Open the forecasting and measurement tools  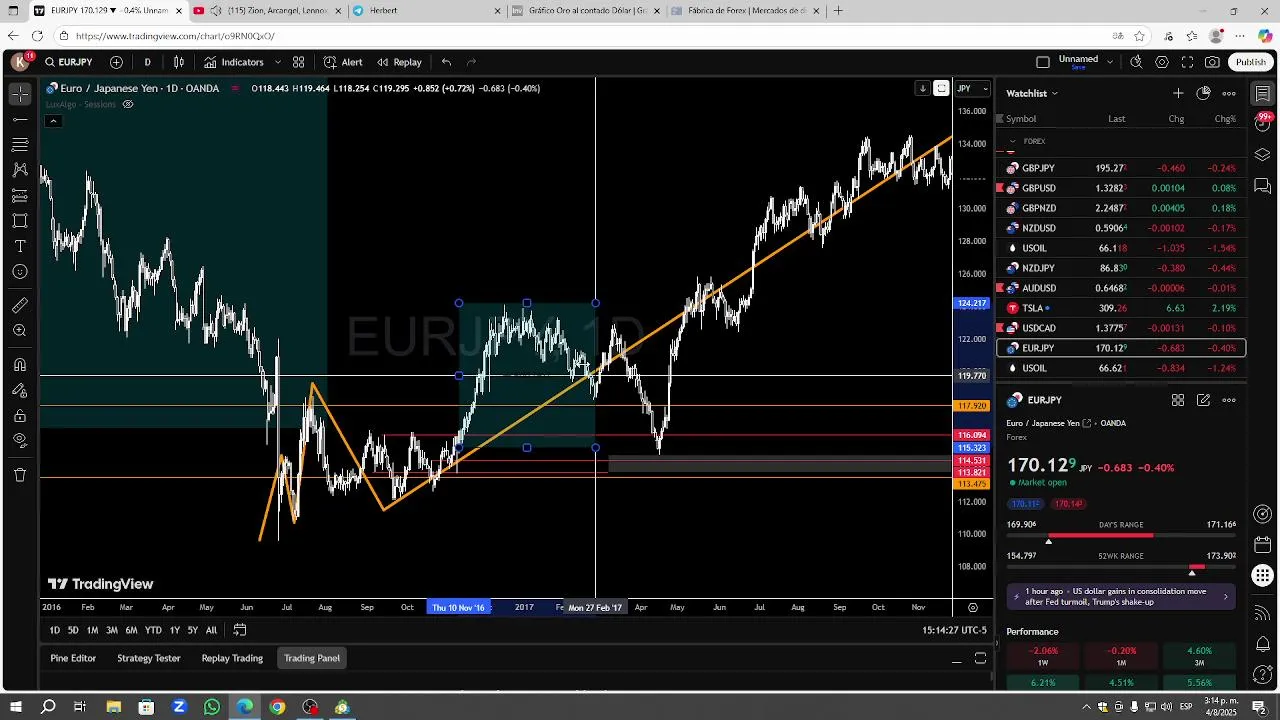(x=20, y=196)
